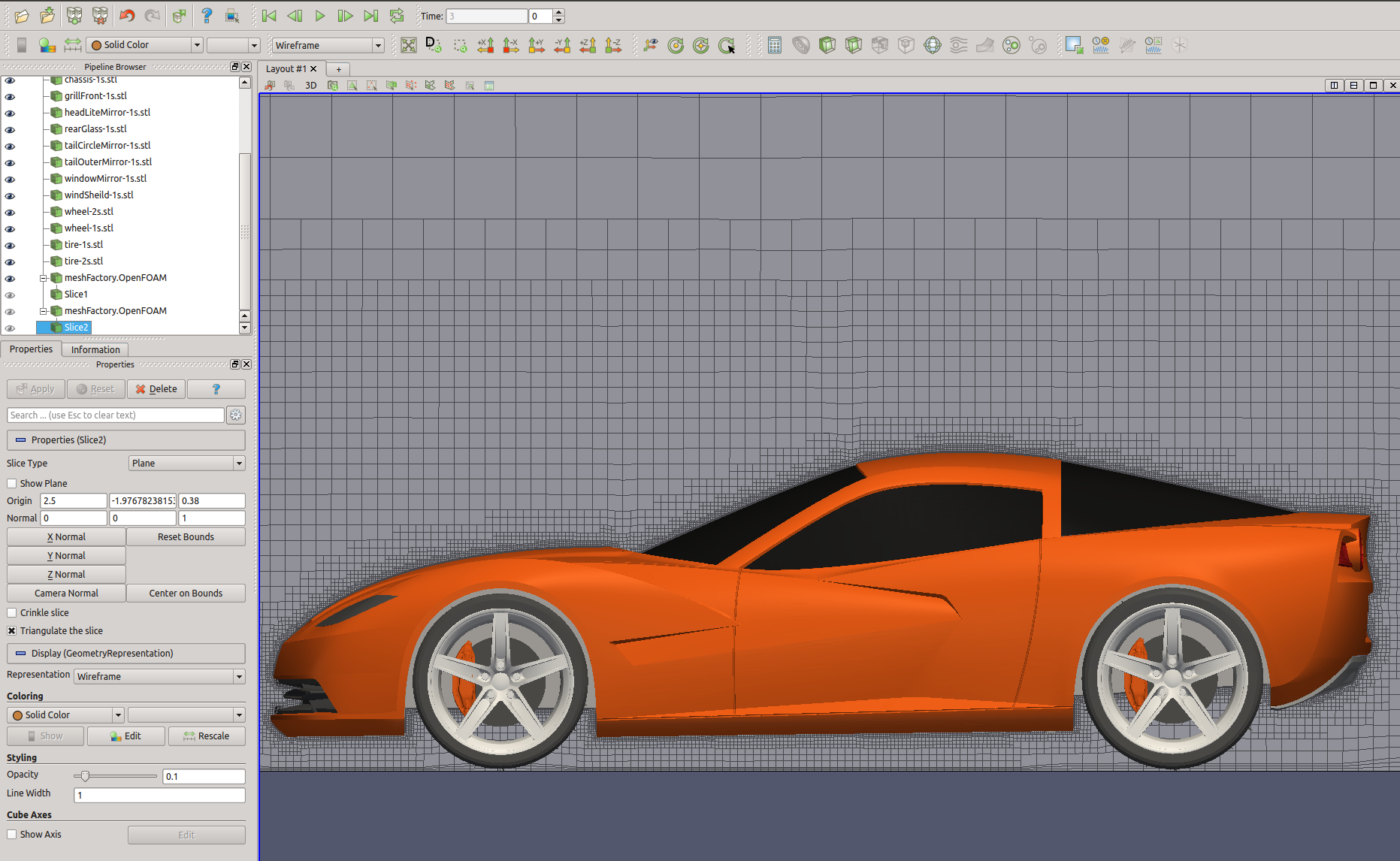Open the file open folder icon
The height and width of the screenshot is (861, 1400).
(x=21, y=16)
